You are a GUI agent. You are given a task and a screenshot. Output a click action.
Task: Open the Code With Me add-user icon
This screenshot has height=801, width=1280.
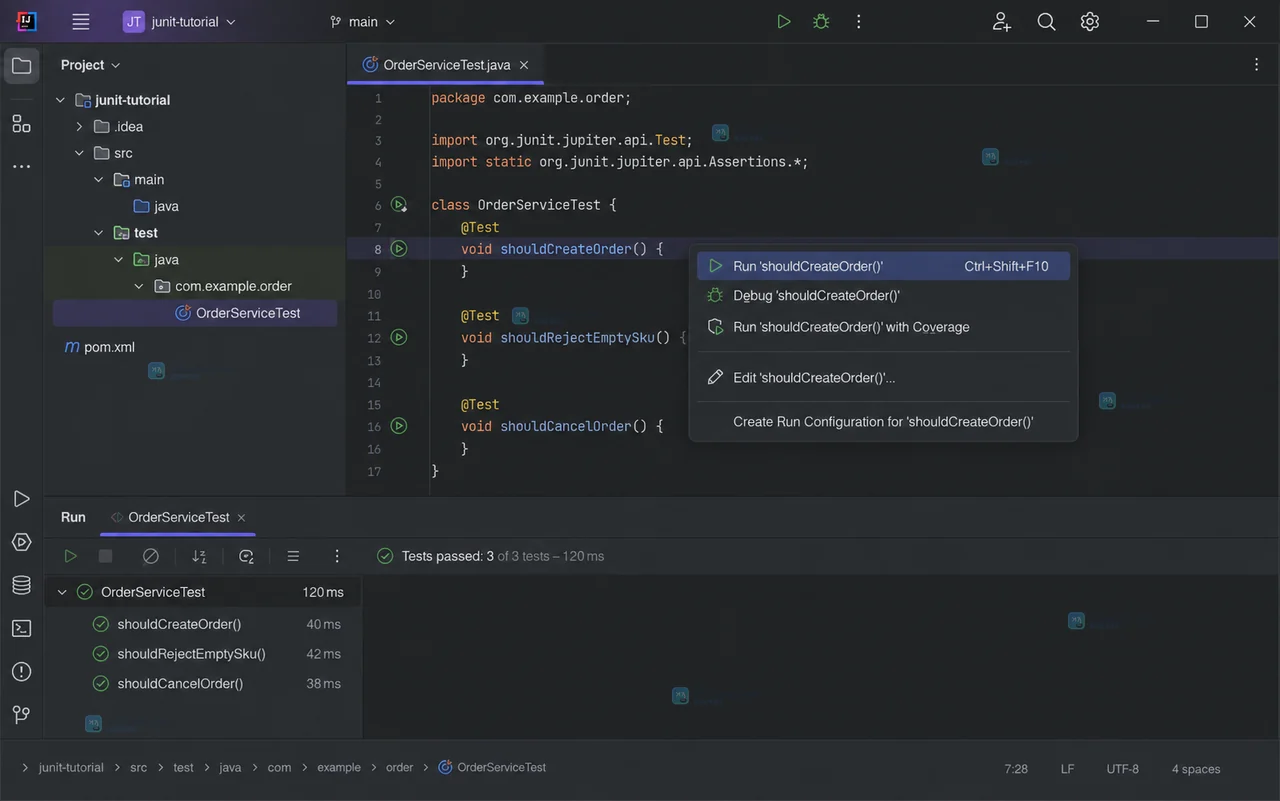pyautogui.click(x=1001, y=22)
